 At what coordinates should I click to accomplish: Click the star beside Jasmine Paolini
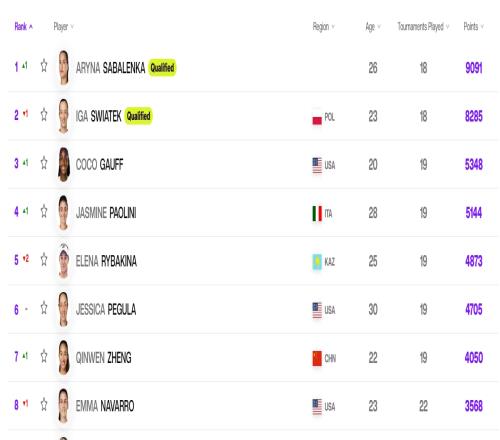[44, 211]
